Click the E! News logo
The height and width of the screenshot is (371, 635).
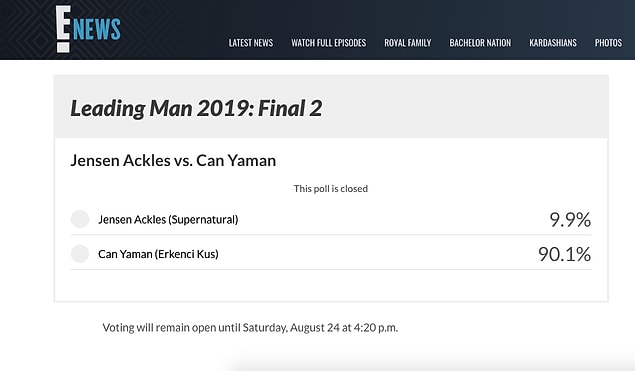point(88,29)
